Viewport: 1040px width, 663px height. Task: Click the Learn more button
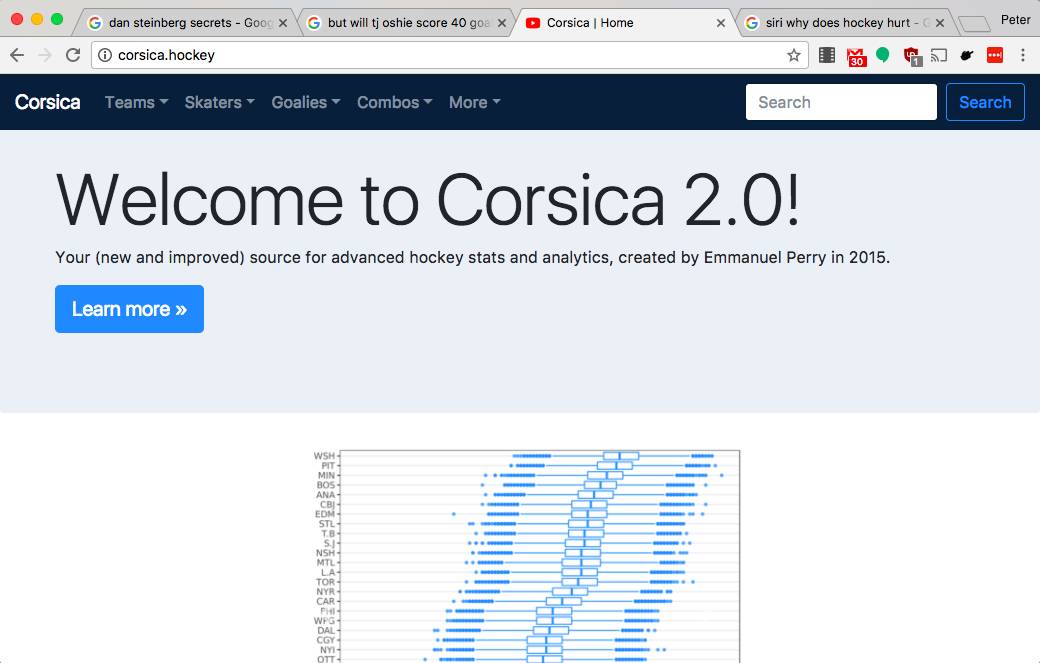pyautogui.click(x=129, y=309)
